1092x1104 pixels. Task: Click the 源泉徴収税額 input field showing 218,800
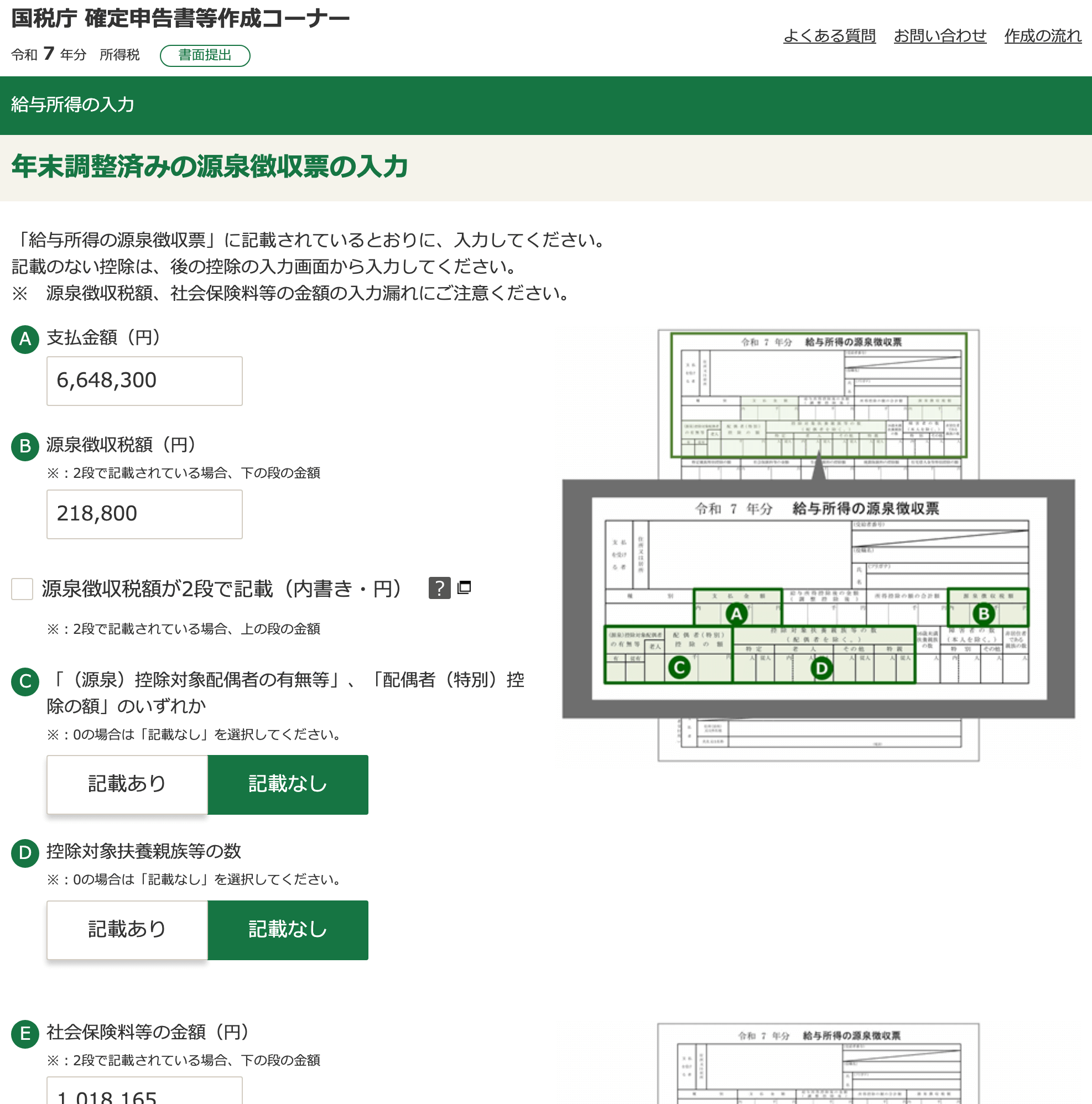144,514
